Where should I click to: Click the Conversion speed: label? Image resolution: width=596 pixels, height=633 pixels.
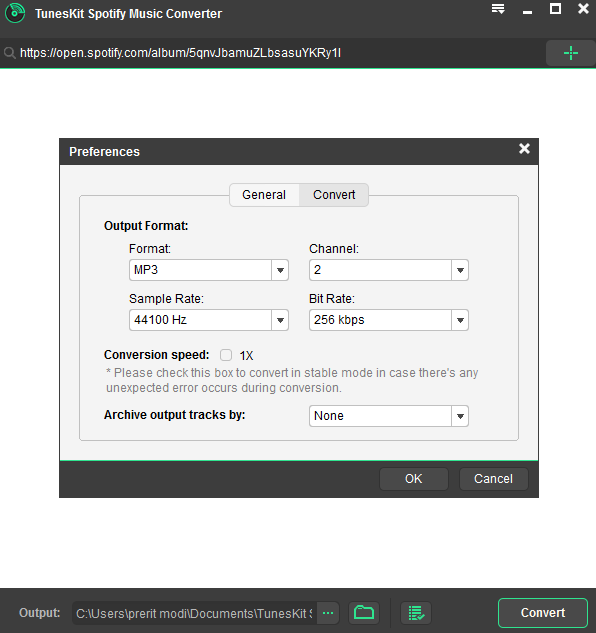point(157,355)
